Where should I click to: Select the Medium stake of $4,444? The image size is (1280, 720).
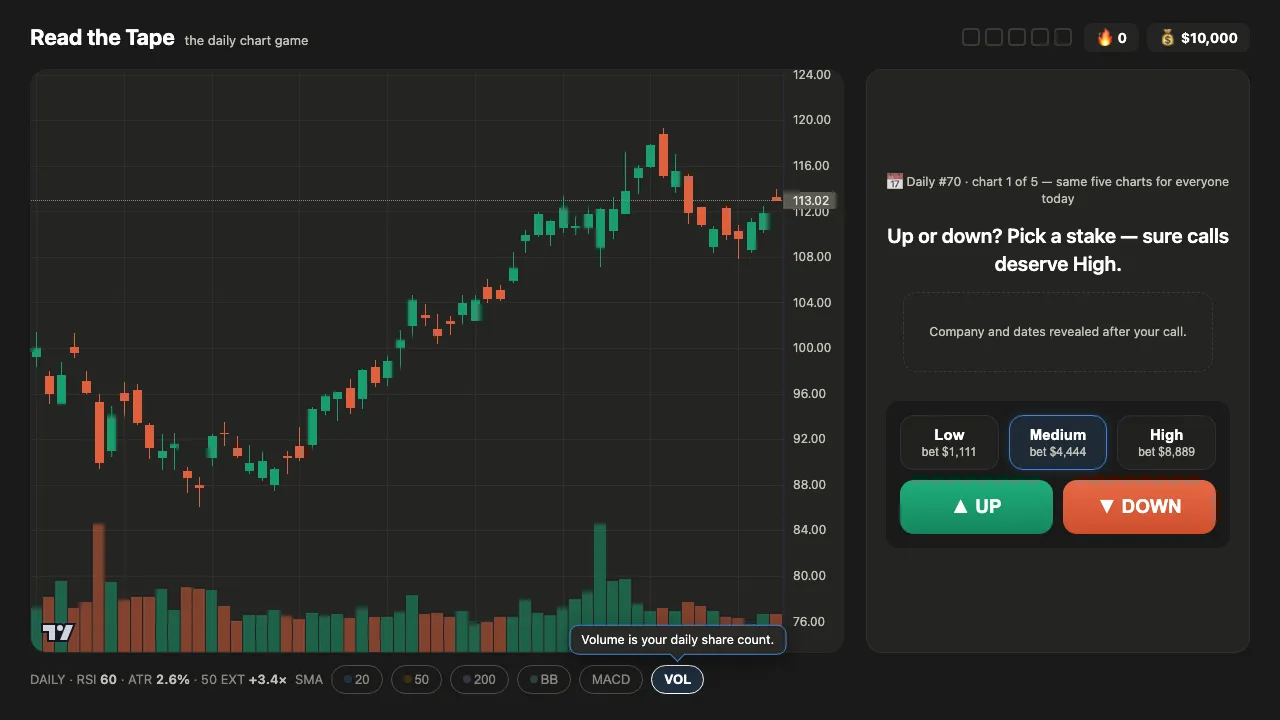1058,443
